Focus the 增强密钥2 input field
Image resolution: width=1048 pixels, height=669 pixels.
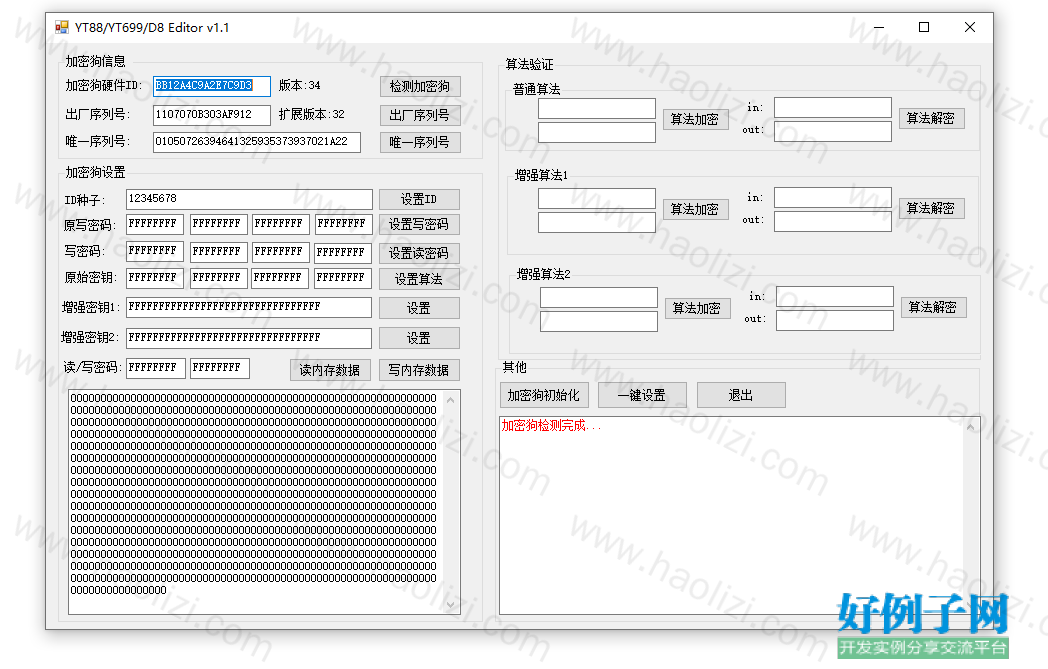(x=249, y=338)
